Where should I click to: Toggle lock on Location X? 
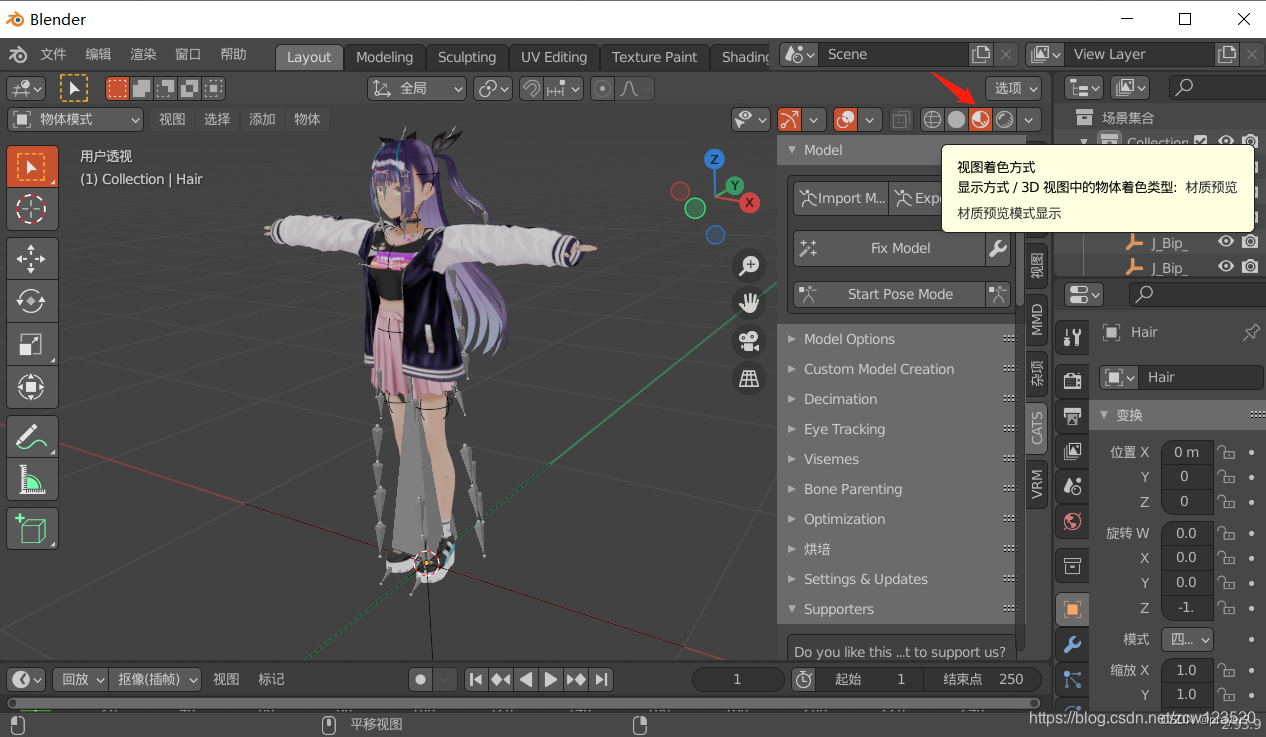pos(1226,452)
